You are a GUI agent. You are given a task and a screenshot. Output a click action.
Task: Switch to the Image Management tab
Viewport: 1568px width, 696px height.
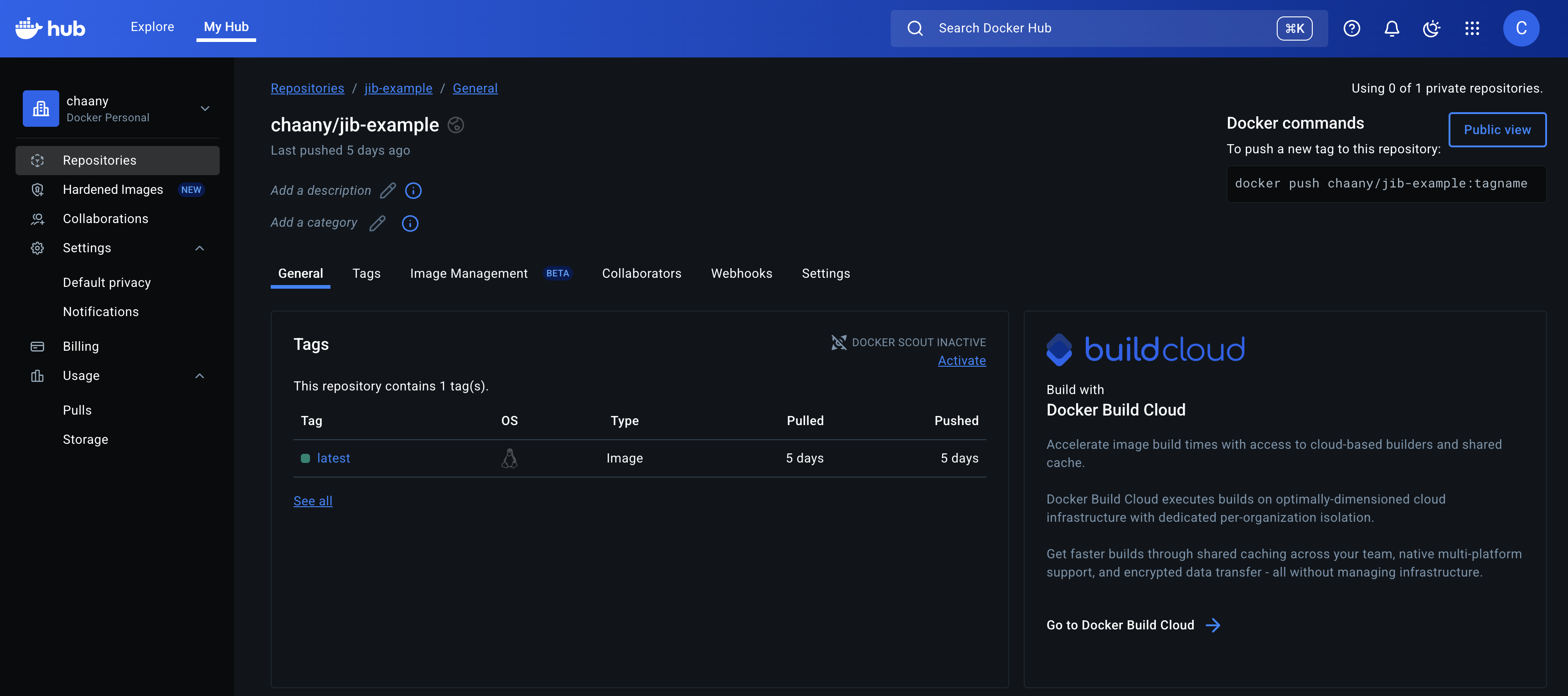[469, 273]
